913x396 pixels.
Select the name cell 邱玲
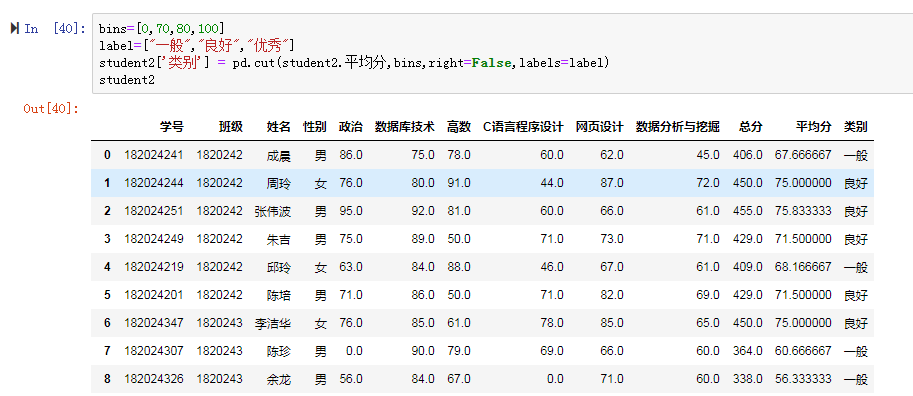(279, 268)
